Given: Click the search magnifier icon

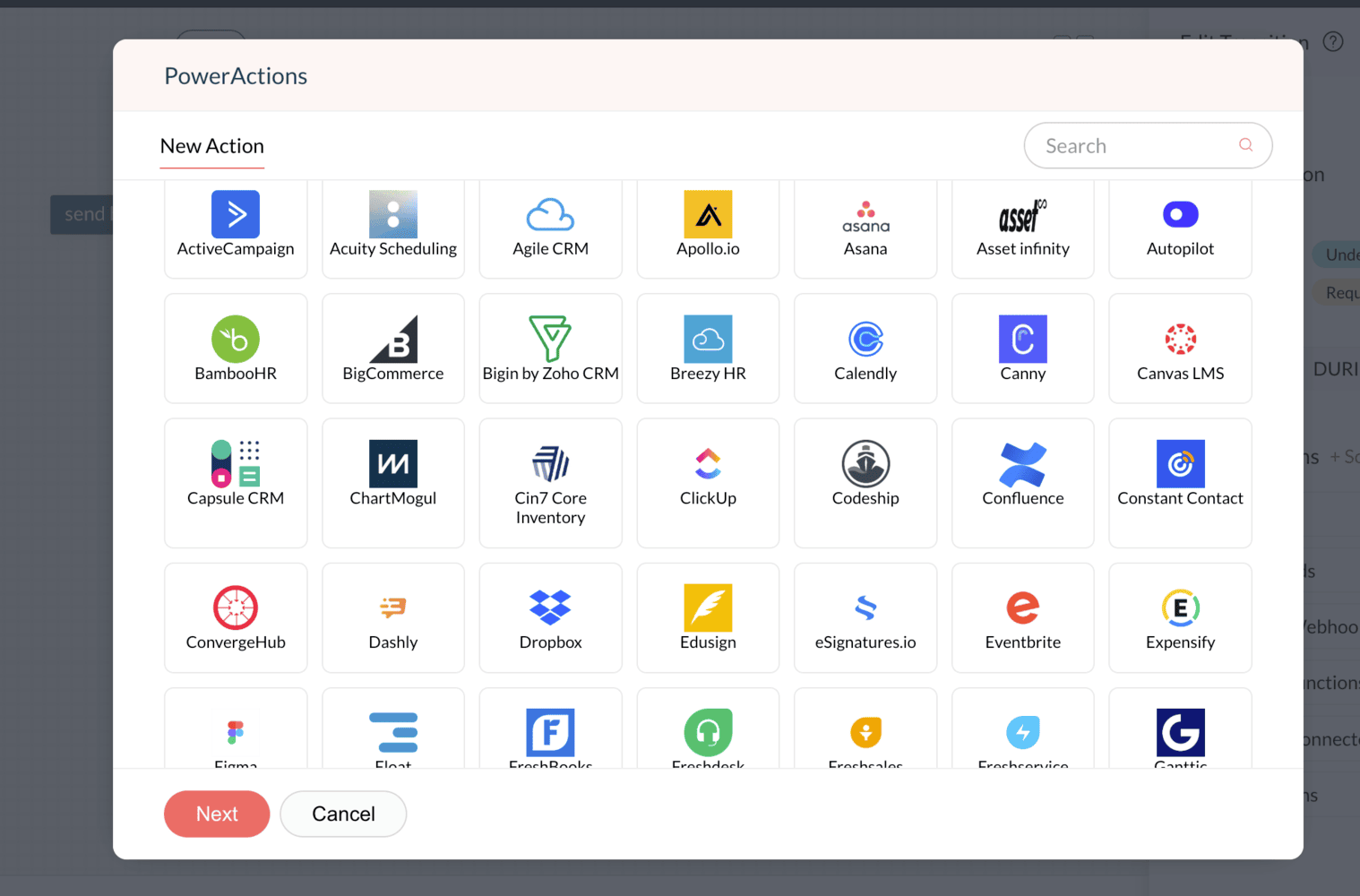Looking at the screenshot, I should click(1246, 145).
